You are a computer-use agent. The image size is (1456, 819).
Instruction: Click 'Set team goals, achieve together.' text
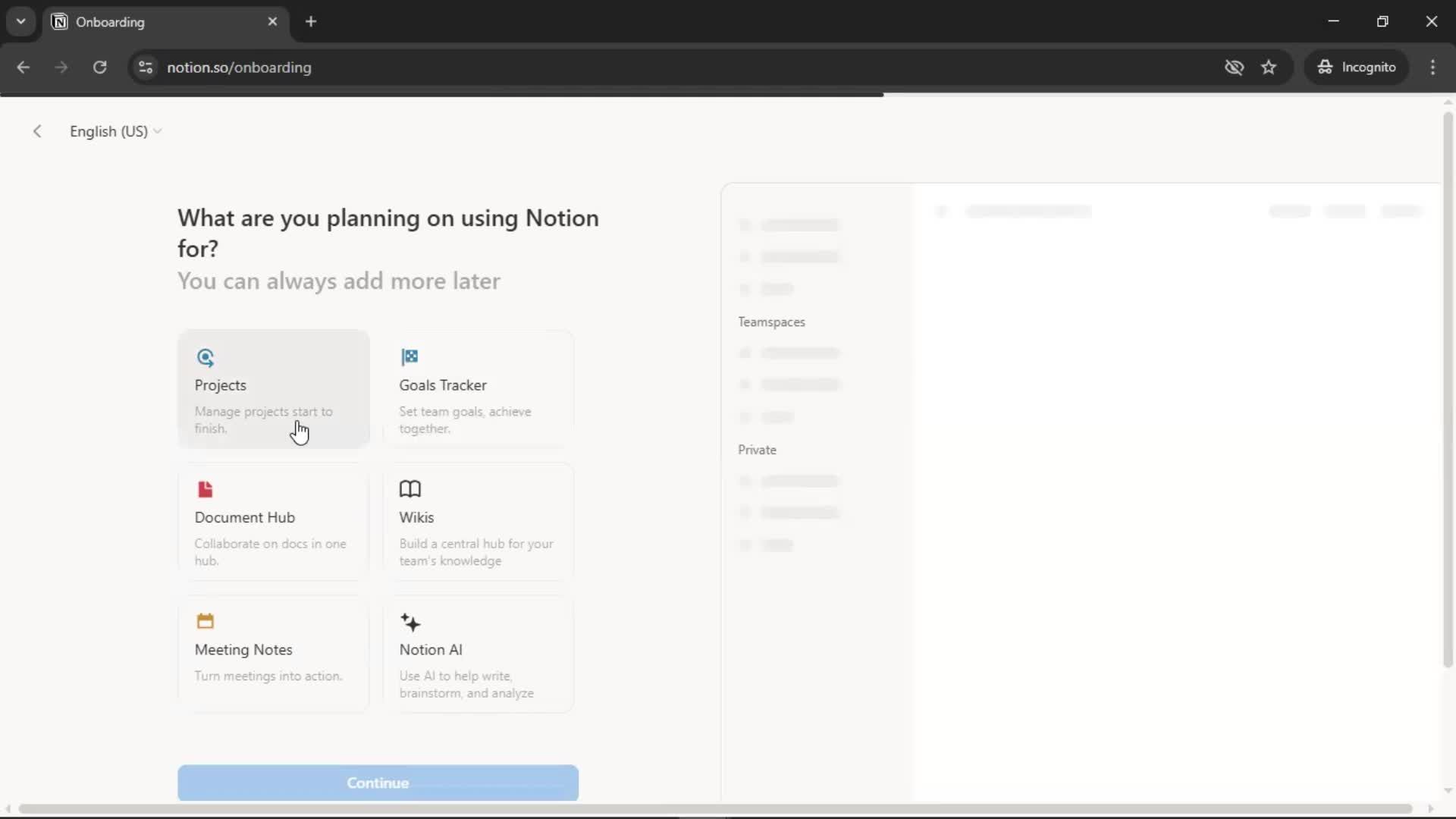[465, 420]
